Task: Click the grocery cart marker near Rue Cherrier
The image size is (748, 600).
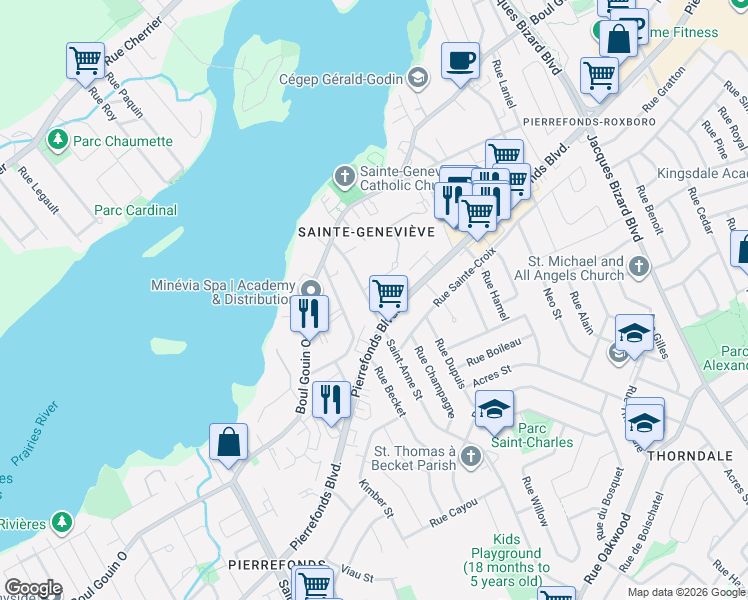Action: click(x=86, y=65)
